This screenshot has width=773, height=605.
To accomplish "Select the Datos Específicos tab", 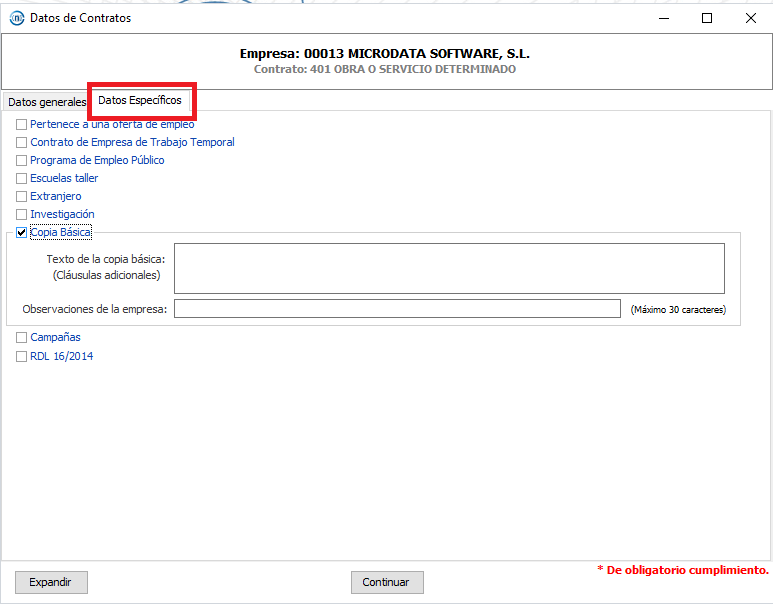I will point(140,101).
